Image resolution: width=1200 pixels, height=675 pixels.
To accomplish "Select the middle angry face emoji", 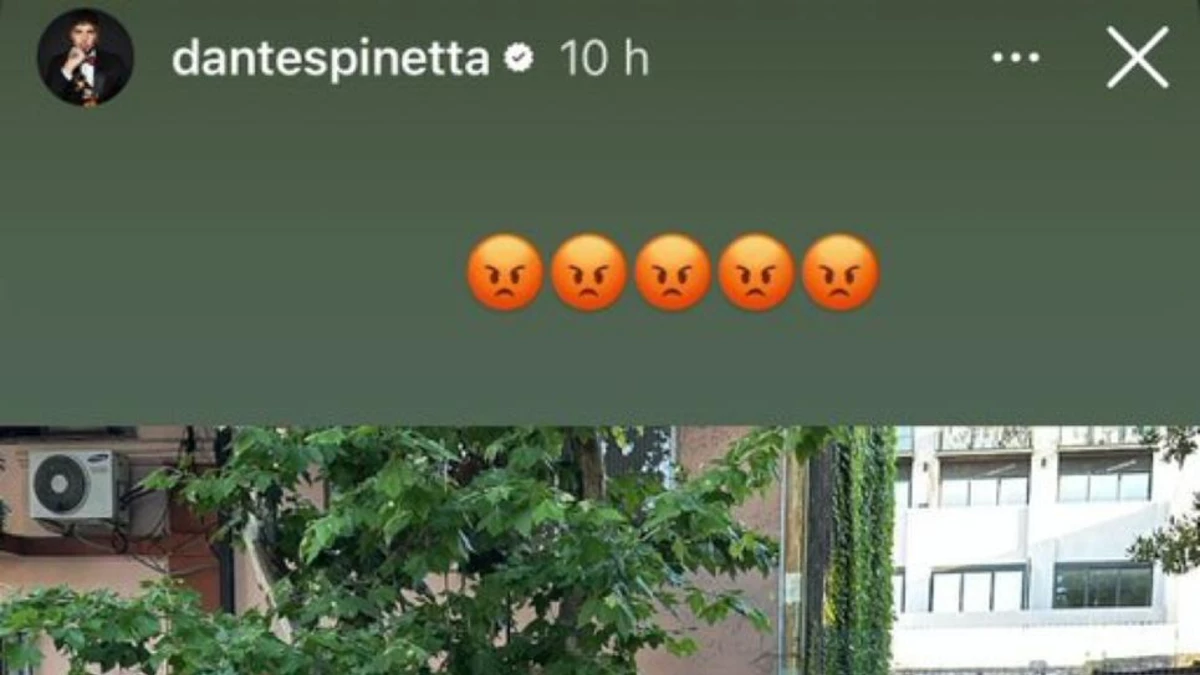I will [x=673, y=272].
